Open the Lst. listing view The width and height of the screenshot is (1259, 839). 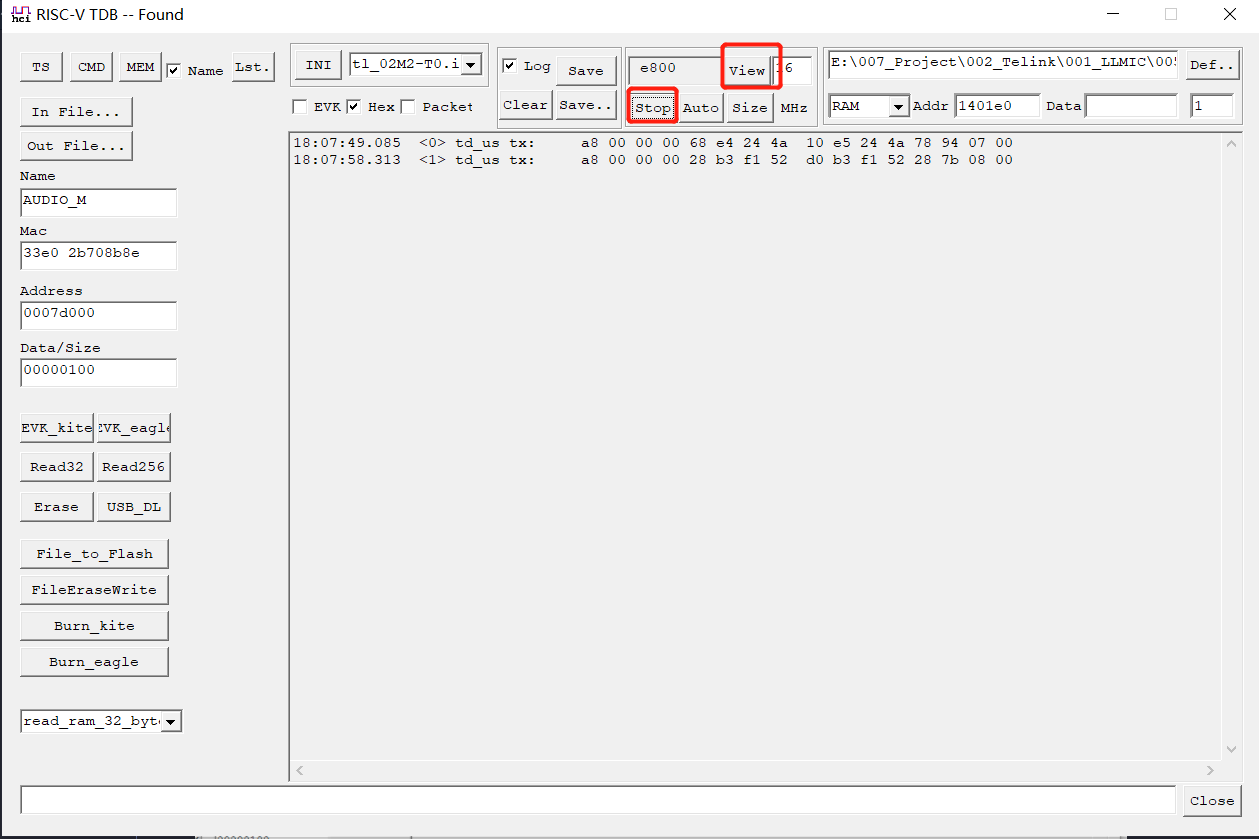point(252,66)
